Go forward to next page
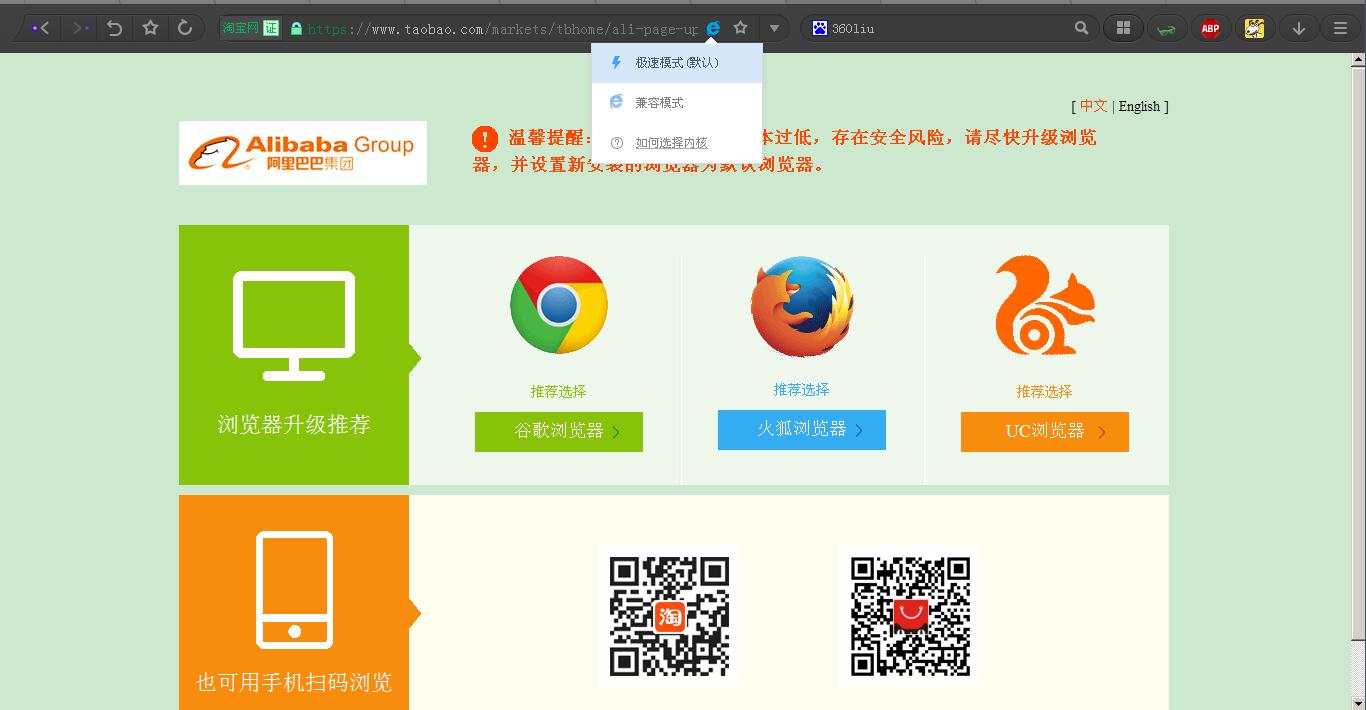The height and width of the screenshot is (710, 1366). pos(80,28)
